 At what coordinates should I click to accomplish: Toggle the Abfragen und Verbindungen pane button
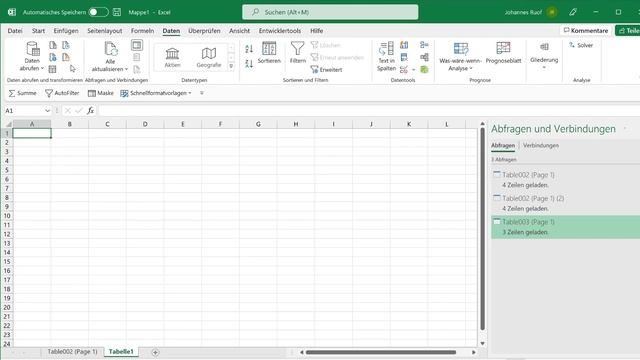pos(137,45)
